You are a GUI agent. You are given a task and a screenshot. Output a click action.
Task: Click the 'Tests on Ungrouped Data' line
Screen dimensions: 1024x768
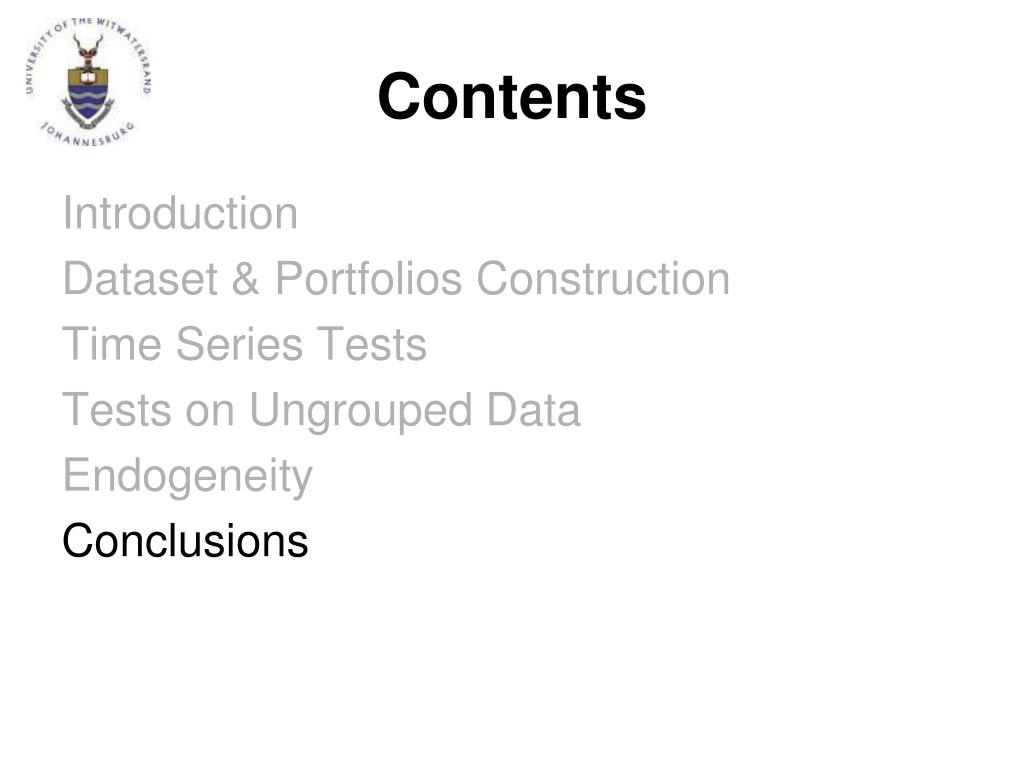321,411
